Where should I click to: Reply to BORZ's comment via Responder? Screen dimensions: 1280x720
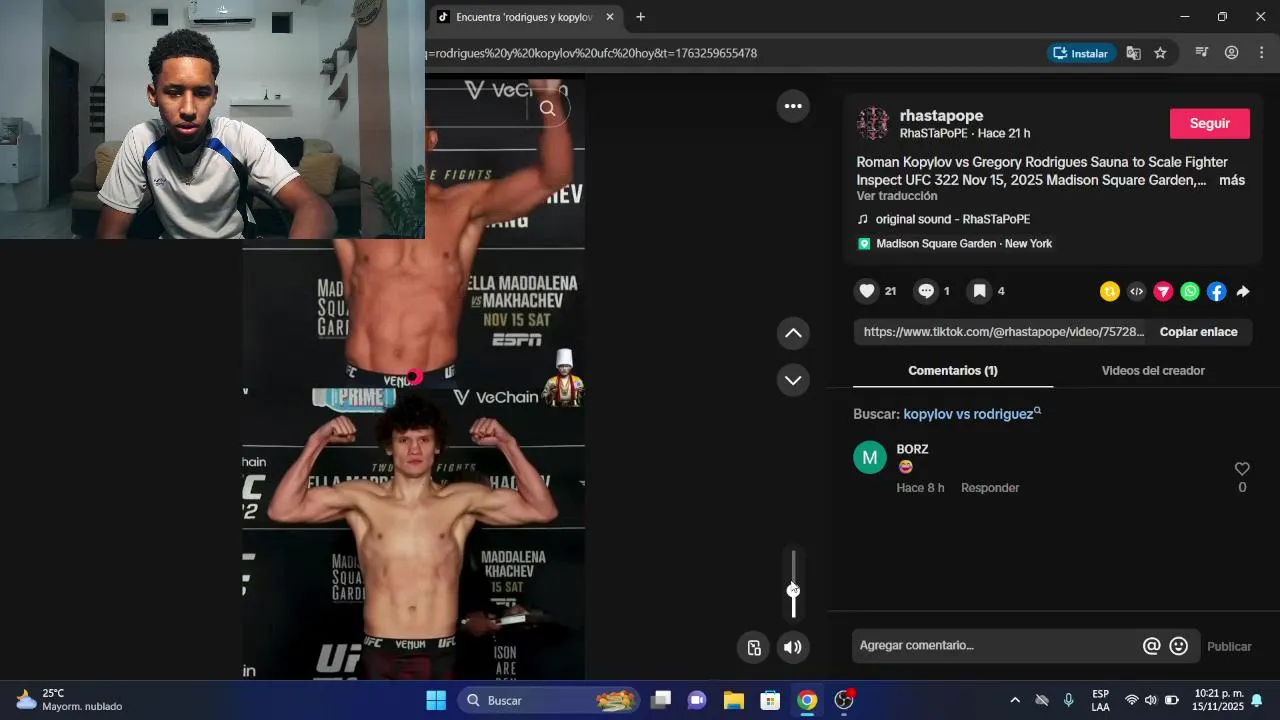(990, 488)
